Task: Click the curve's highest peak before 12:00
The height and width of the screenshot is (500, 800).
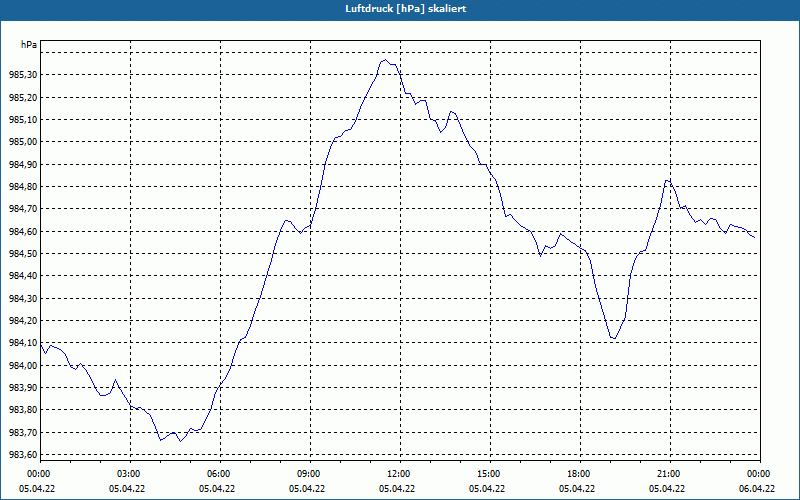Action: pos(386,60)
